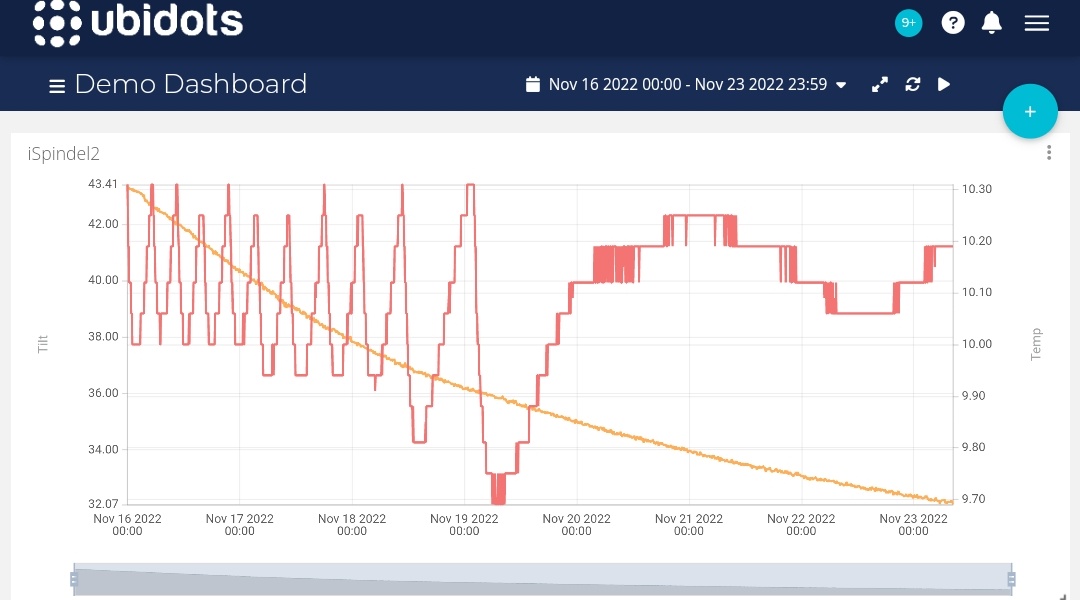Click the right handle of chart range navigator
The image size is (1080, 600).
coord(1011,579)
